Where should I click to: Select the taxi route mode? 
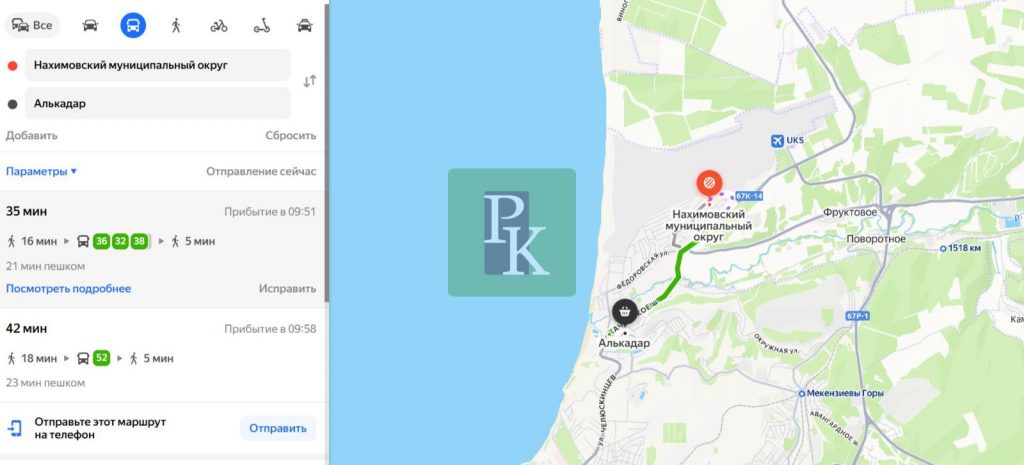(x=304, y=25)
